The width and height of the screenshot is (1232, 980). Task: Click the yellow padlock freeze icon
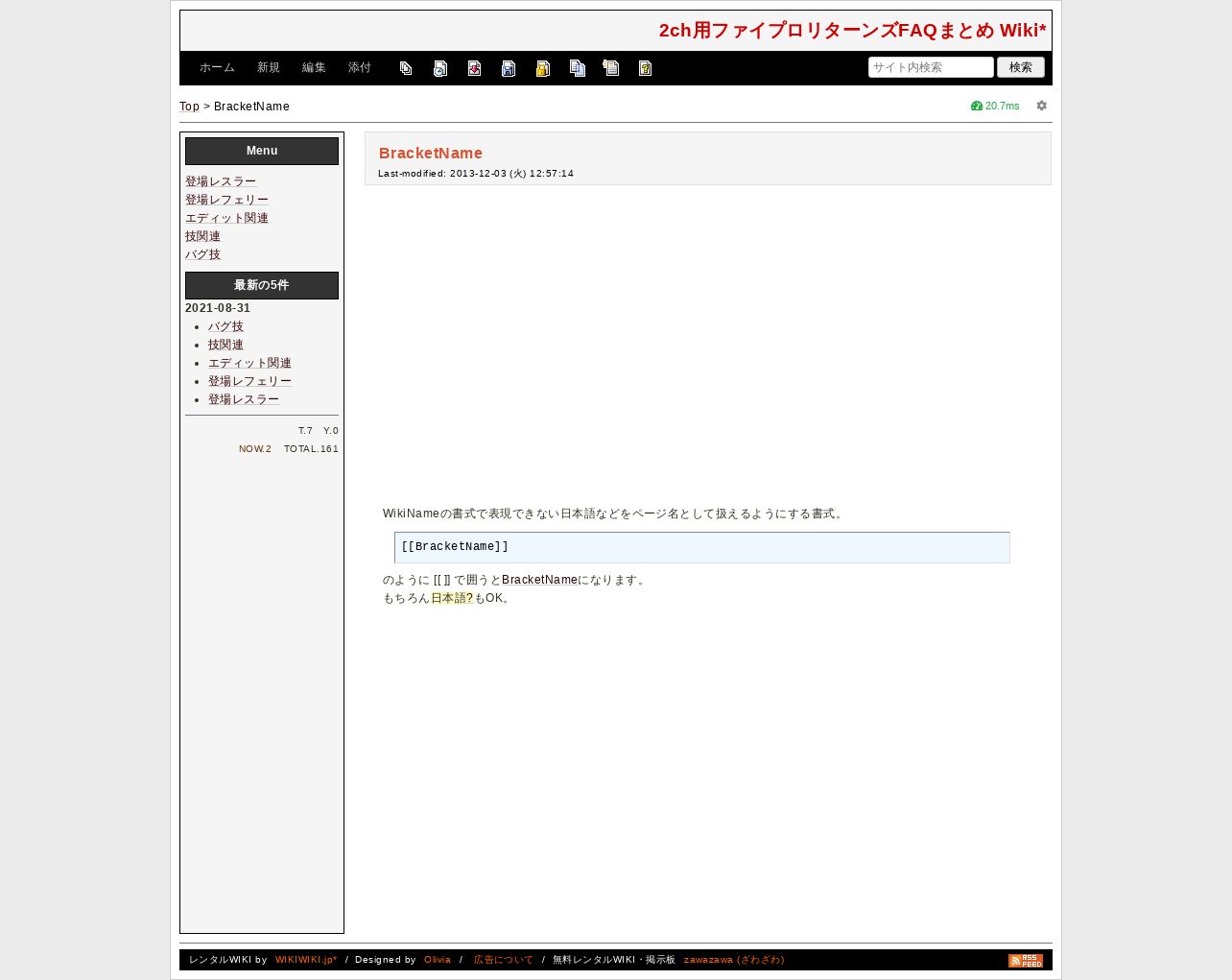[x=543, y=68]
